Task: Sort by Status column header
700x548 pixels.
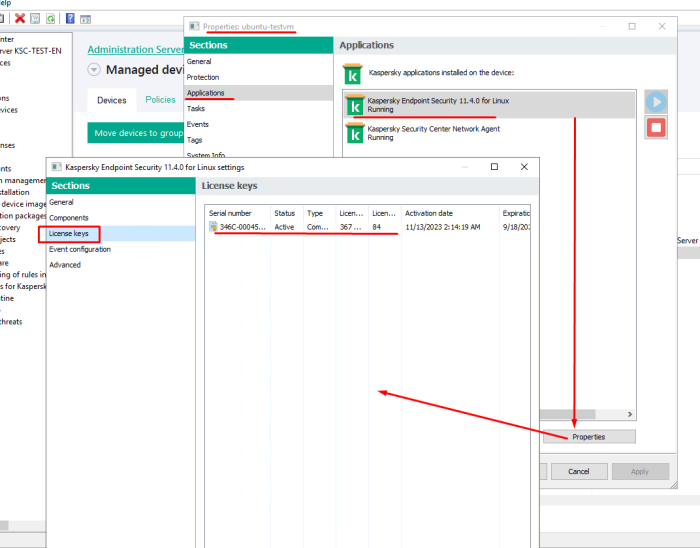Action: click(287, 213)
